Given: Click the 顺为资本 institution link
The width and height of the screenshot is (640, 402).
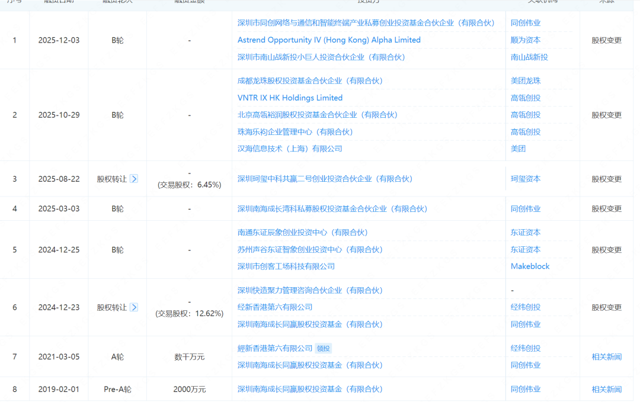Looking at the screenshot, I should 525,41.
